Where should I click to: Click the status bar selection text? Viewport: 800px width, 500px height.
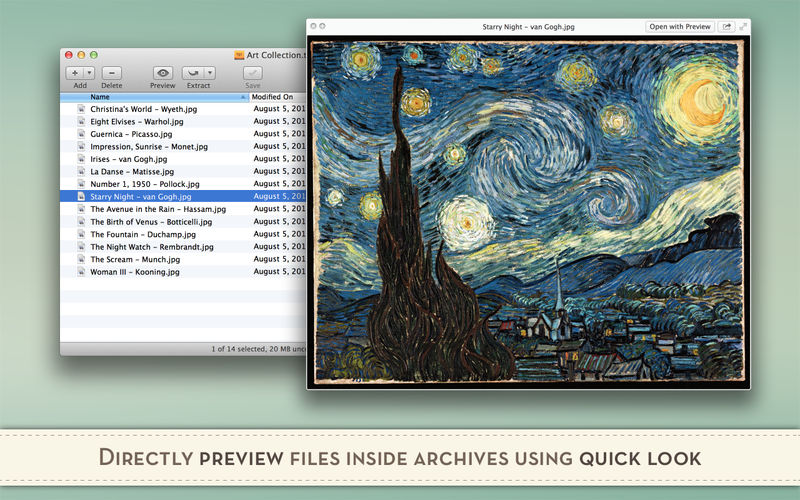(259, 349)
